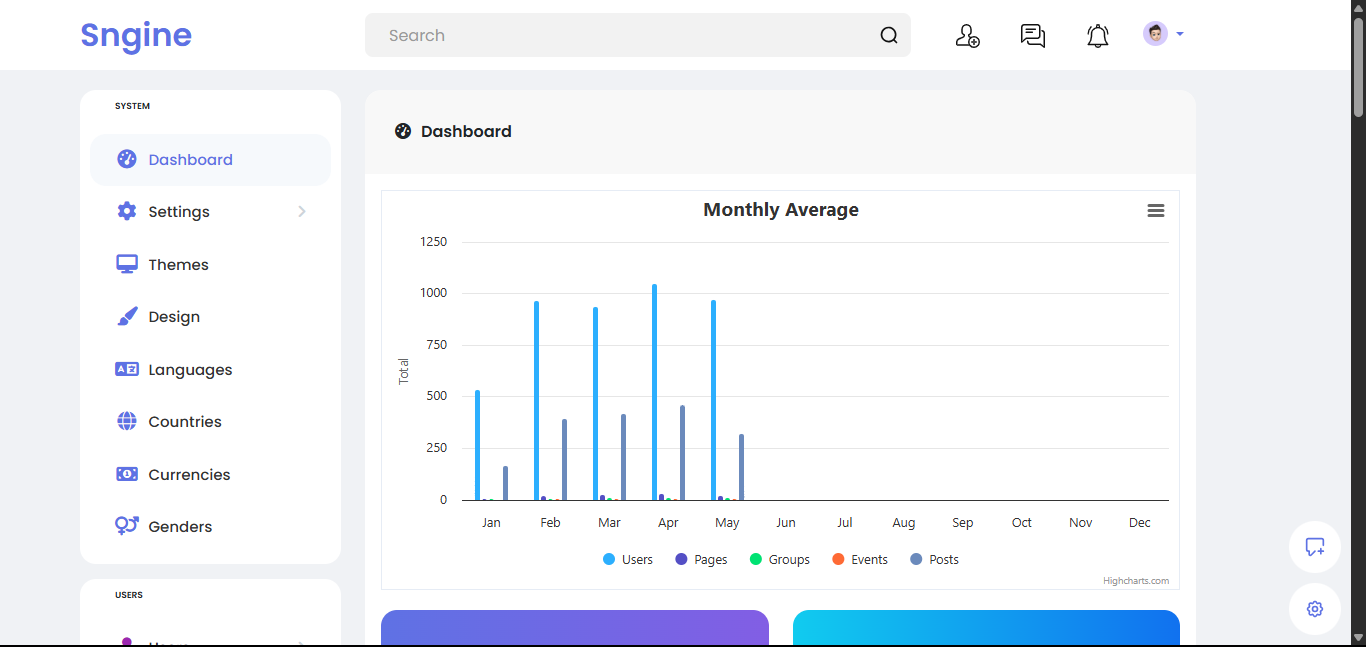Click the Themes monitor icon
Image resolution: width=1366 pixels, height=647 pixels.
(x=127, y=264)
